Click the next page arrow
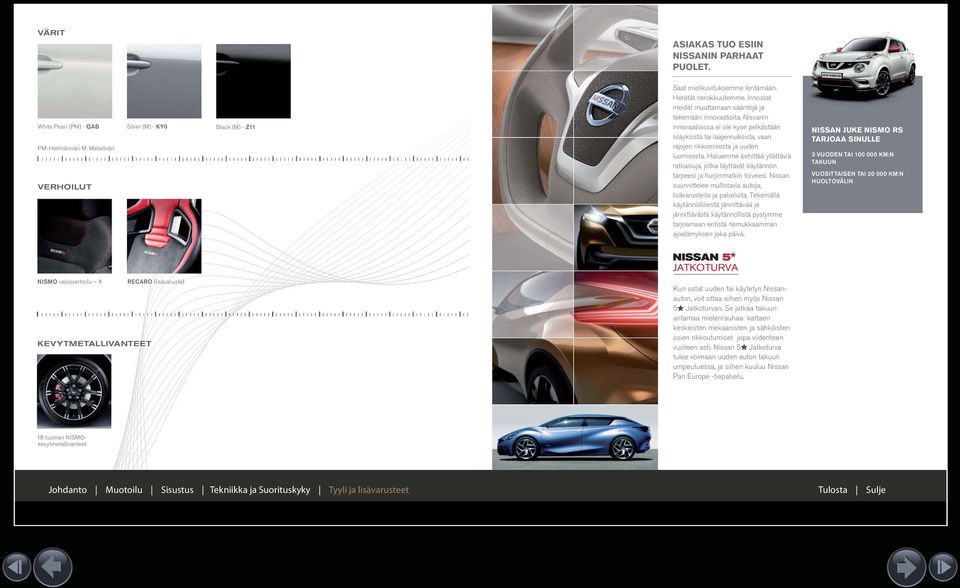 (906, 567)
